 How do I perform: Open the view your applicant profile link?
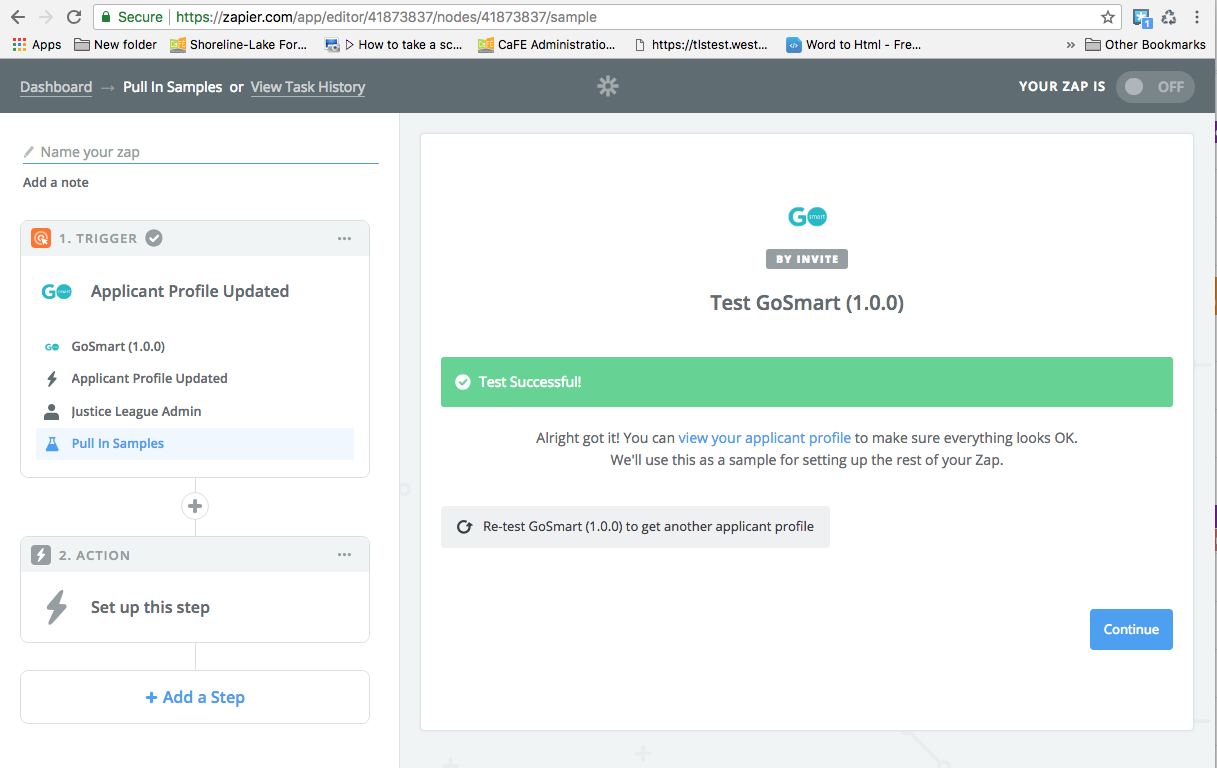[x=765, y=438]
